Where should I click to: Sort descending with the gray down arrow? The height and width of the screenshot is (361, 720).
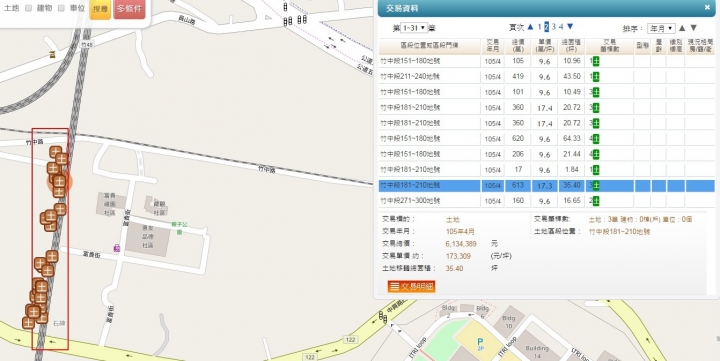(694, 28)
